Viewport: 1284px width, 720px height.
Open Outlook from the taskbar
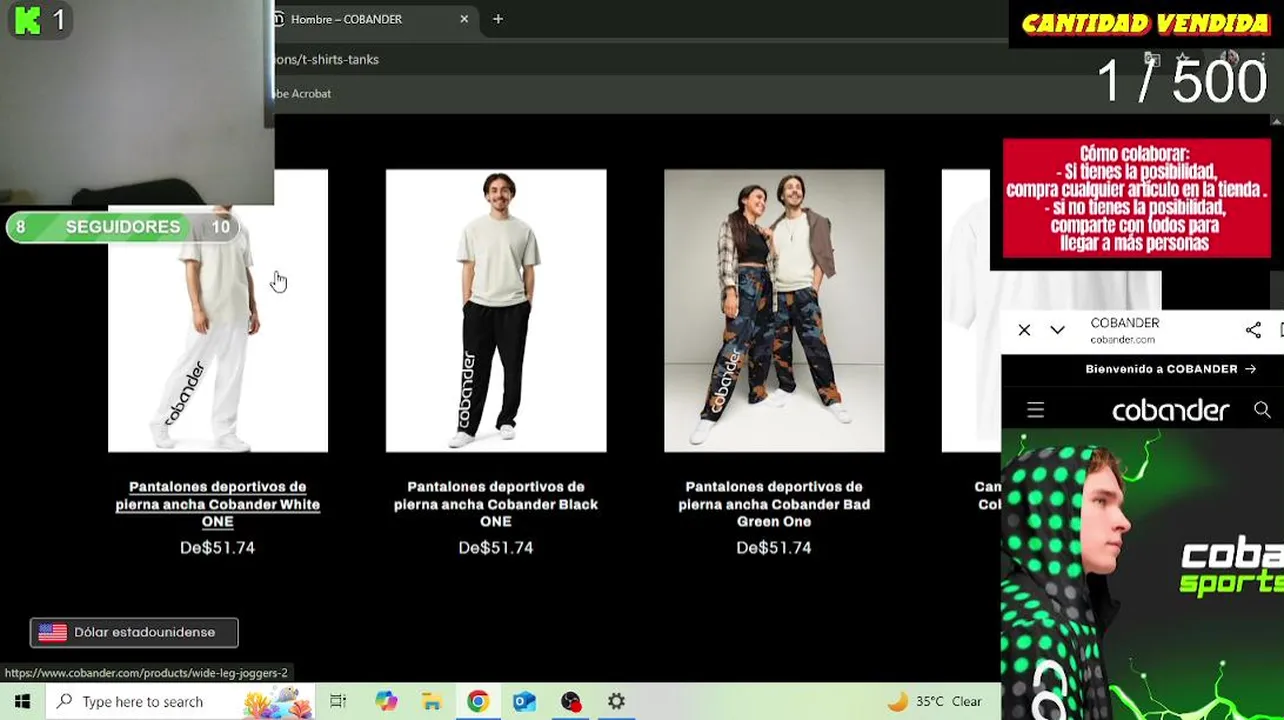pos(524,701)
